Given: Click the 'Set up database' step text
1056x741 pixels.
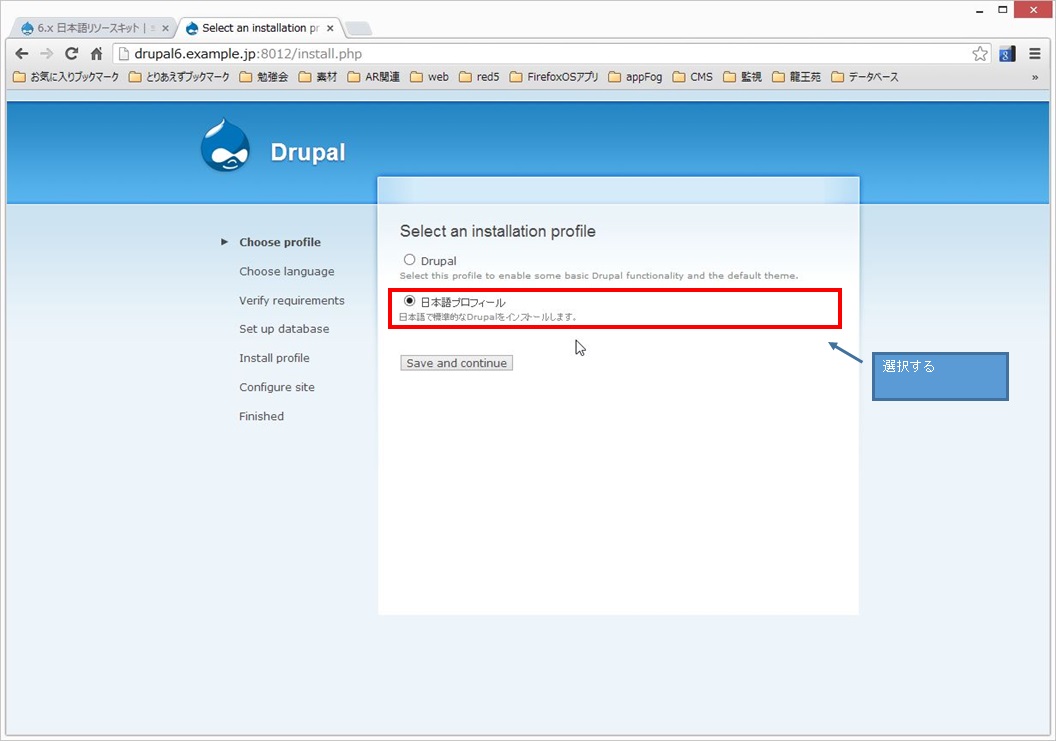Looking at the screenshot, I should (284, 329).
